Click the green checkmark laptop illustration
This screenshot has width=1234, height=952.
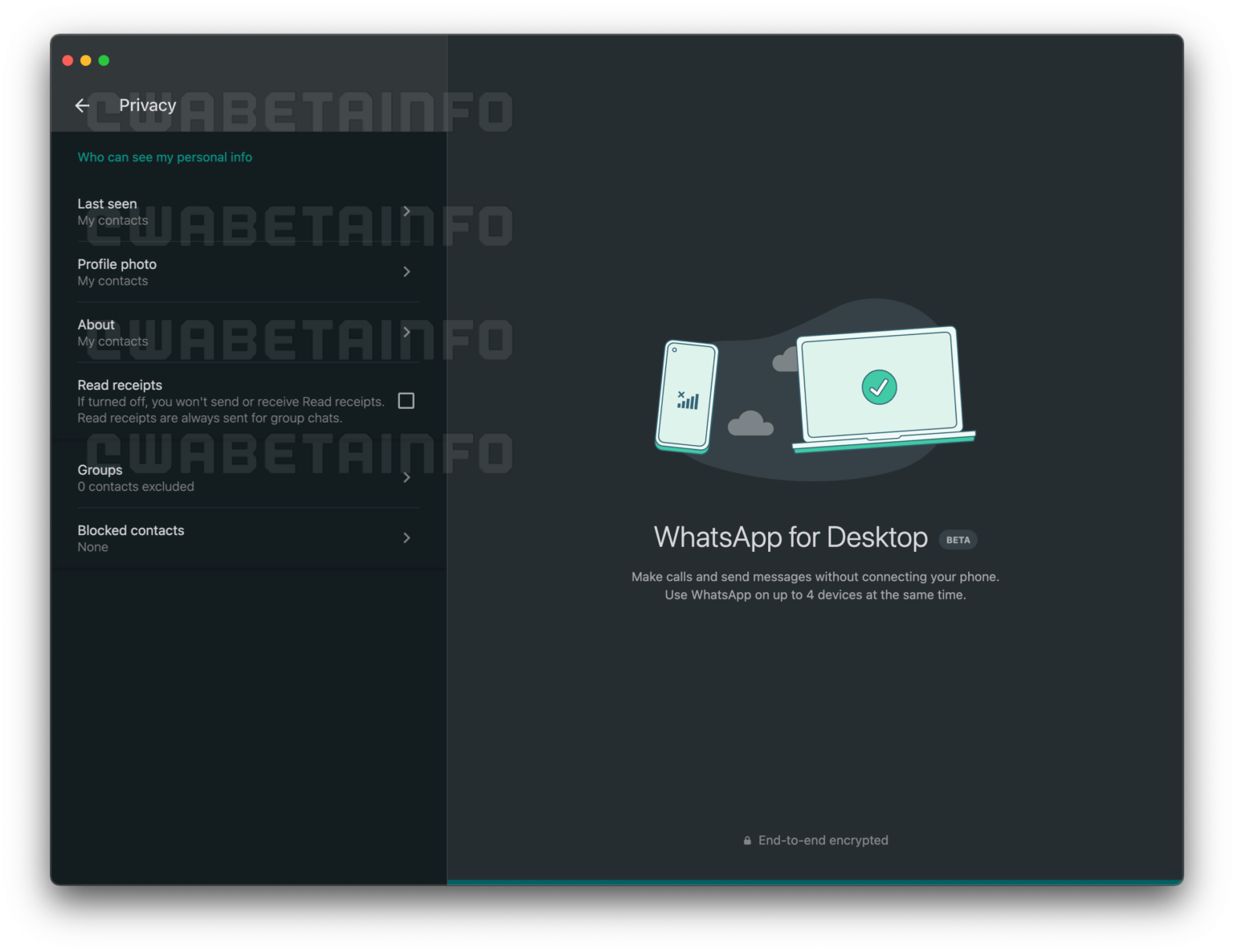coord(878,386)
